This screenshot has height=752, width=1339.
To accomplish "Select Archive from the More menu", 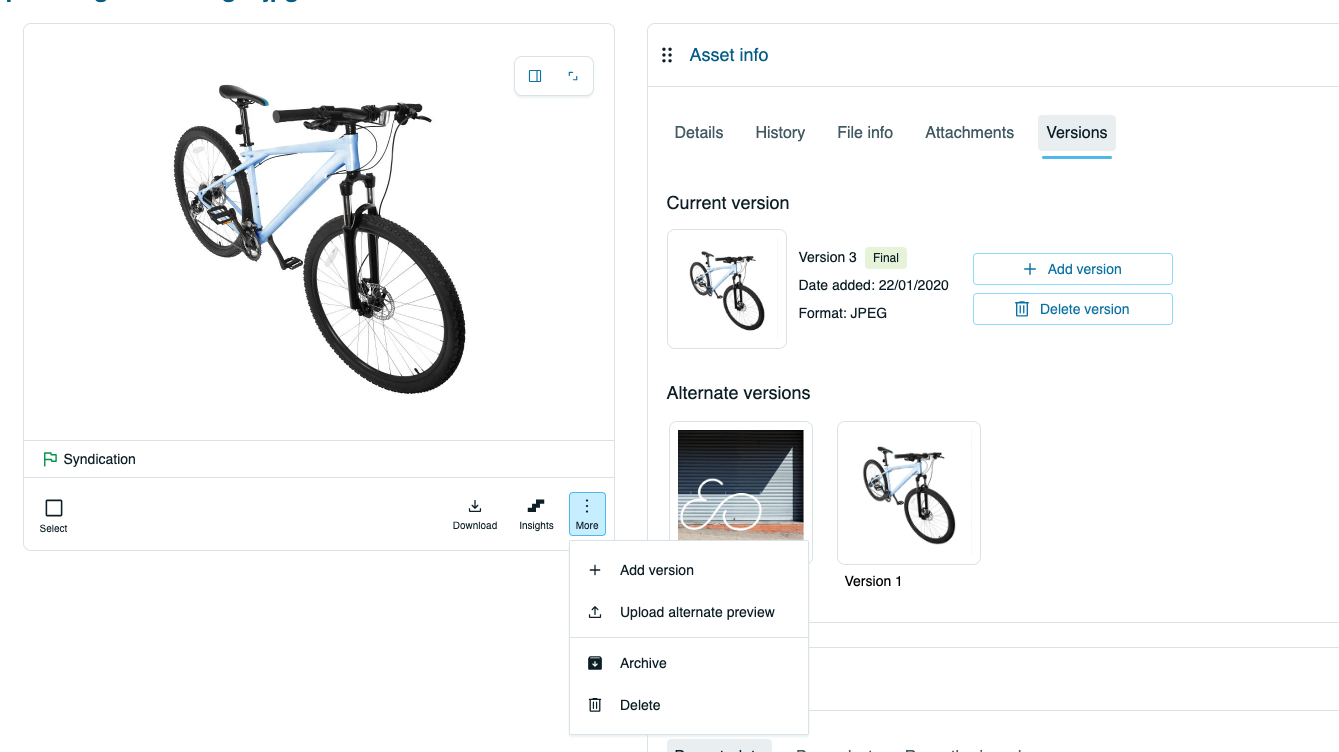I will (x=688, y=663).
